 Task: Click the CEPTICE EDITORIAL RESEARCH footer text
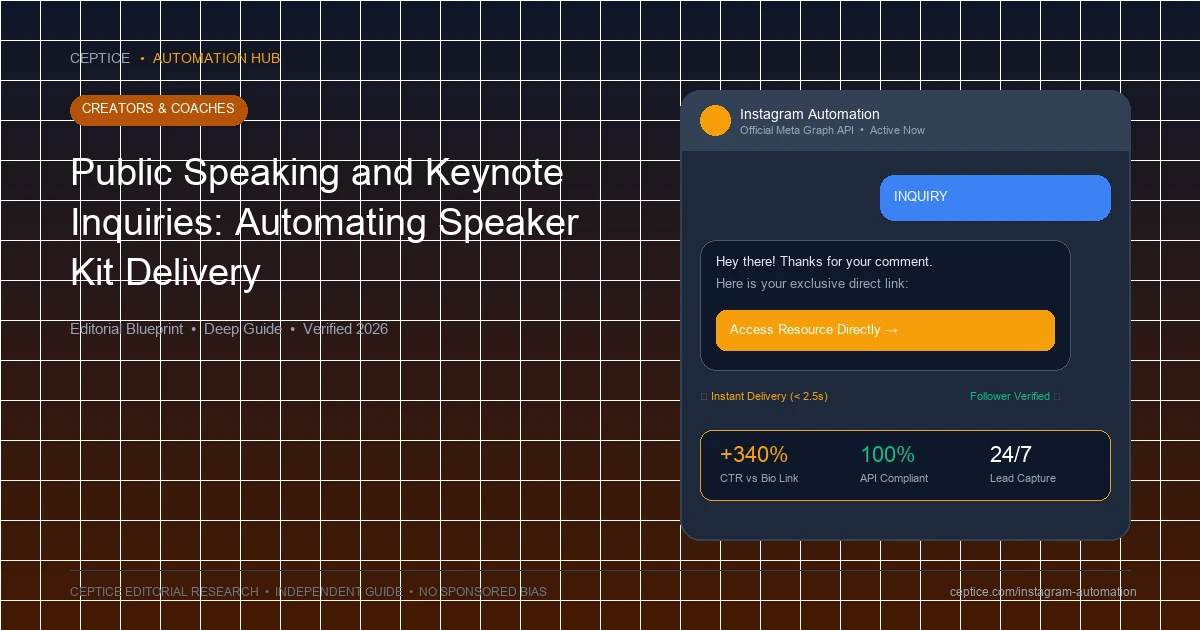[164, 592]
